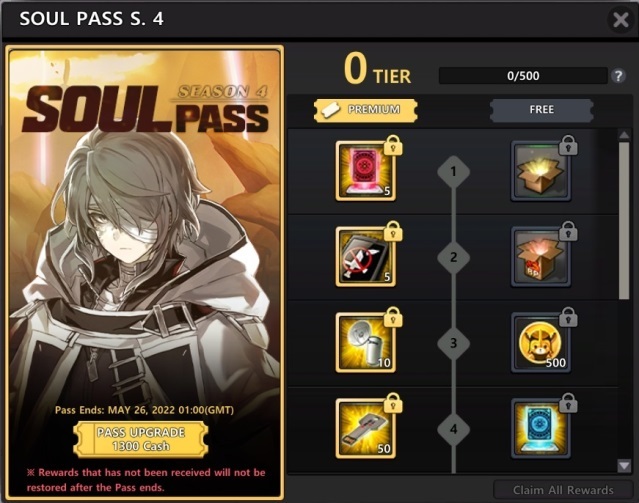Select the tier 2 premium black card reward

click(366, 257)
